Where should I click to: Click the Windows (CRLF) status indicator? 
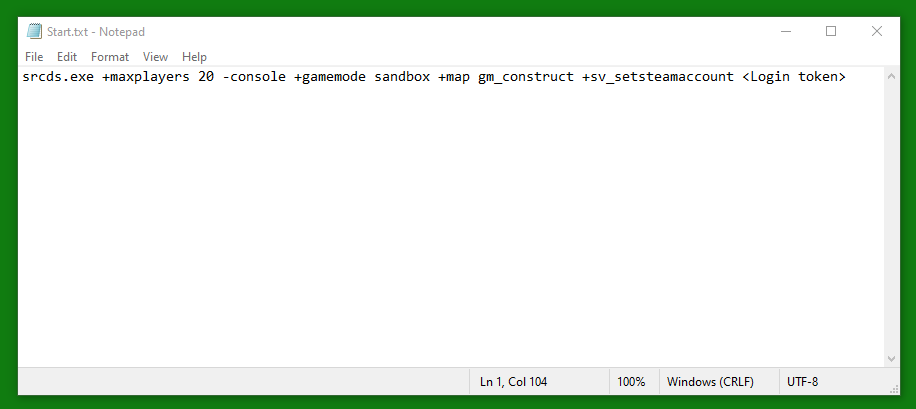(x=710, y=382)
